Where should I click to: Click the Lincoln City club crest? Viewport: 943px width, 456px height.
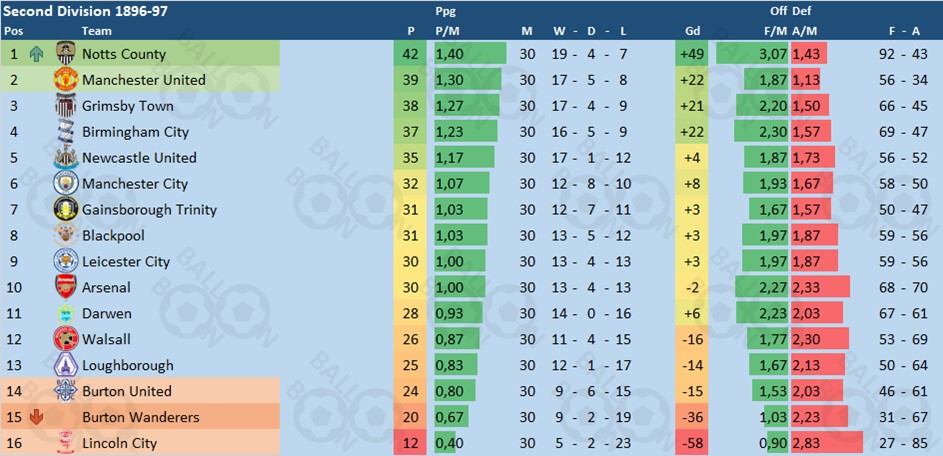65,443
